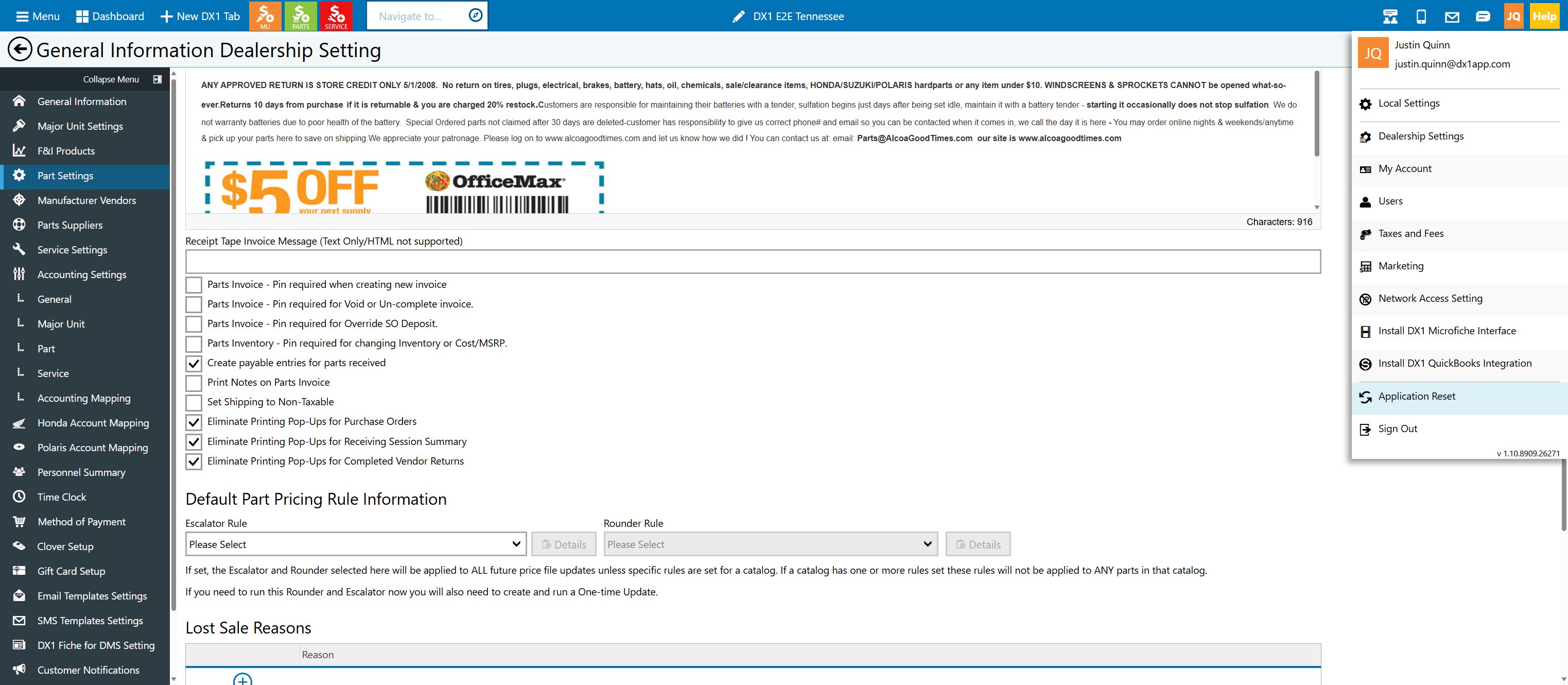Click the add circle icon under Lost Sale Reasons

[x=243, y=678]
